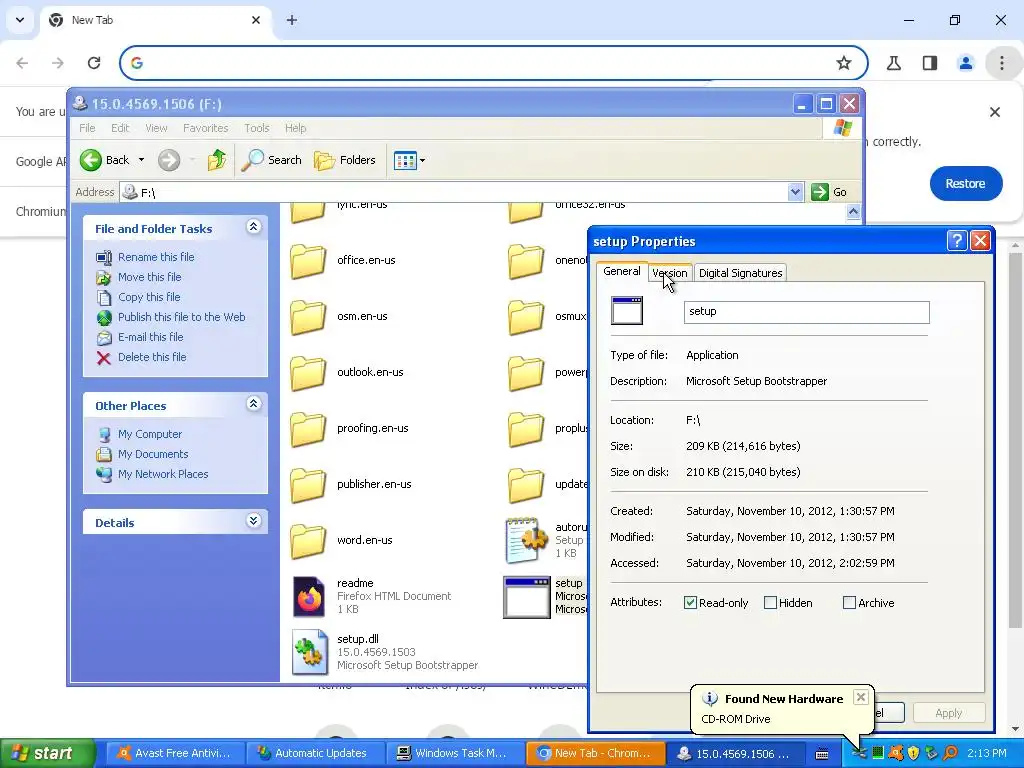Image resolution: width=1024 pixels, height=768 pixels.
Task: Toggle the Folders pane button
Action: (x=345, y=160)
